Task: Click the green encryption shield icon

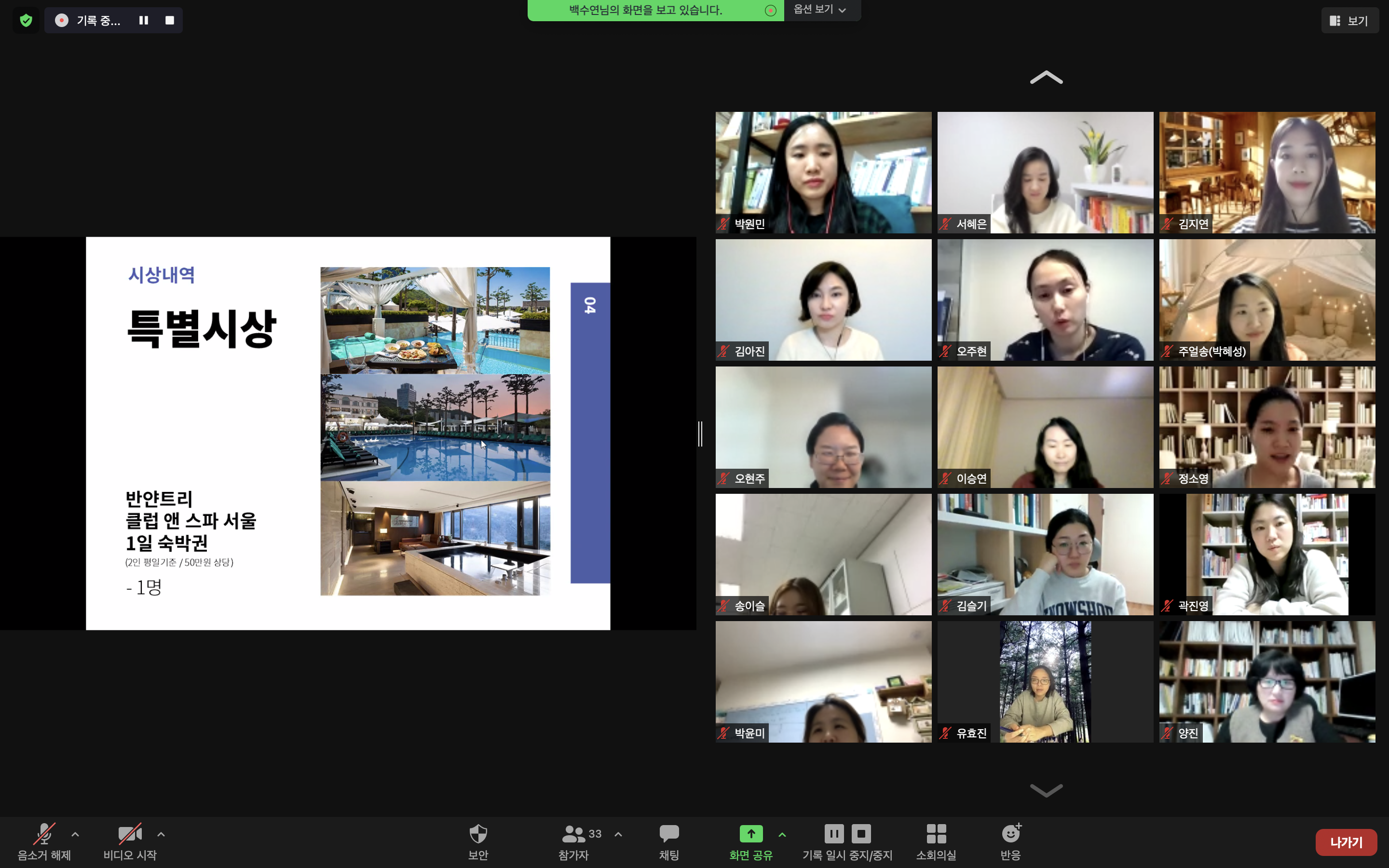Action: coord(26,21)
